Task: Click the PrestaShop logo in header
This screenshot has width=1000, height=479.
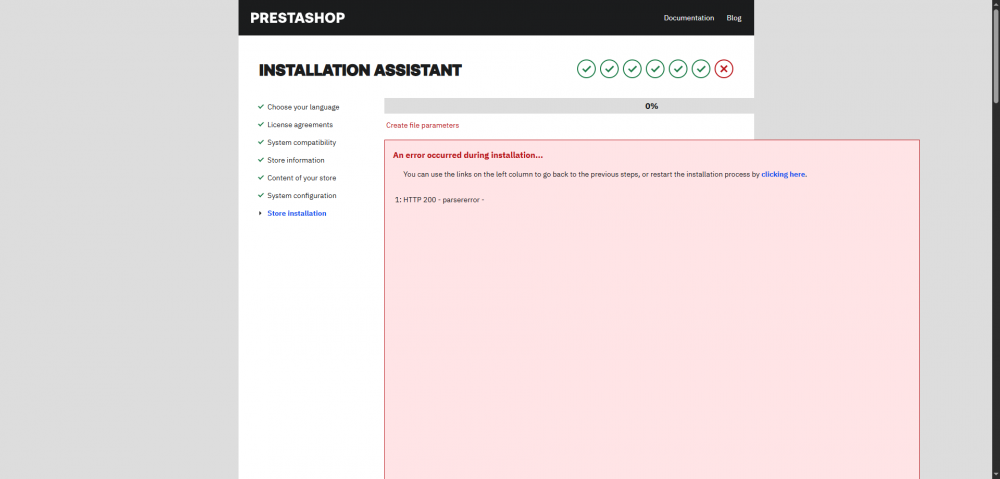Action: (x=297, y=18)
